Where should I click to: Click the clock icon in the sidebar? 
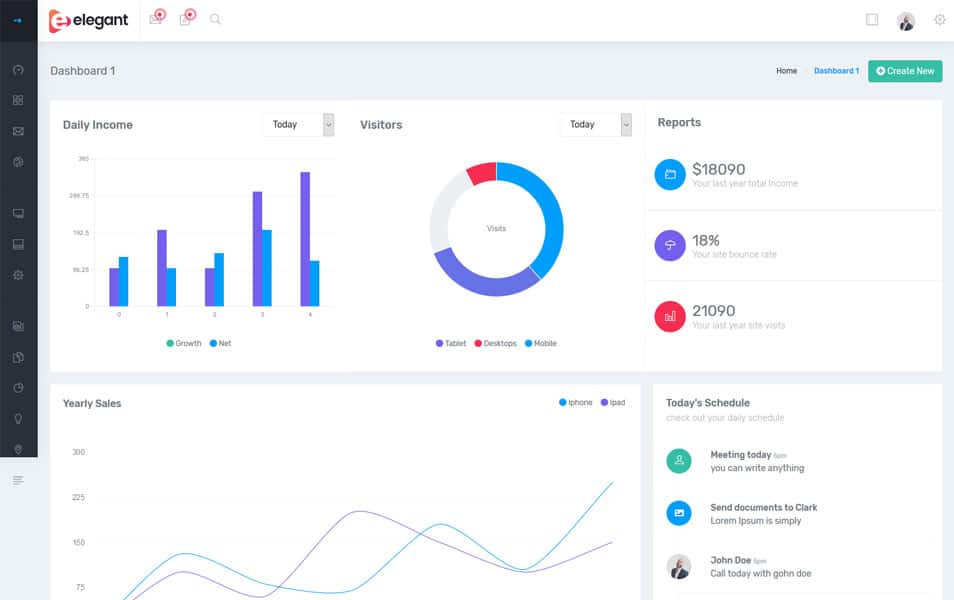(18, 386)
